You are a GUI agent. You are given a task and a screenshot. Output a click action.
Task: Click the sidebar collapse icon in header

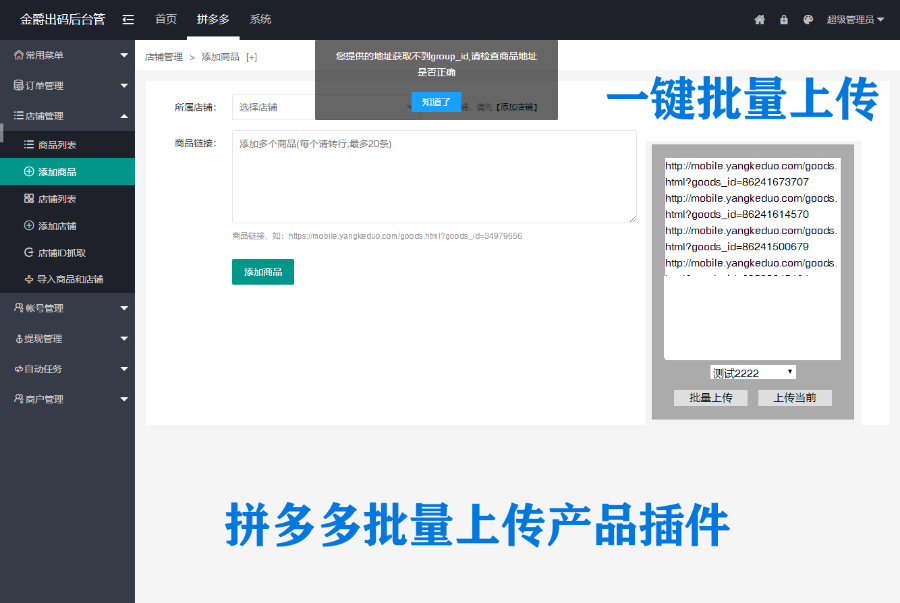(128, 19)
